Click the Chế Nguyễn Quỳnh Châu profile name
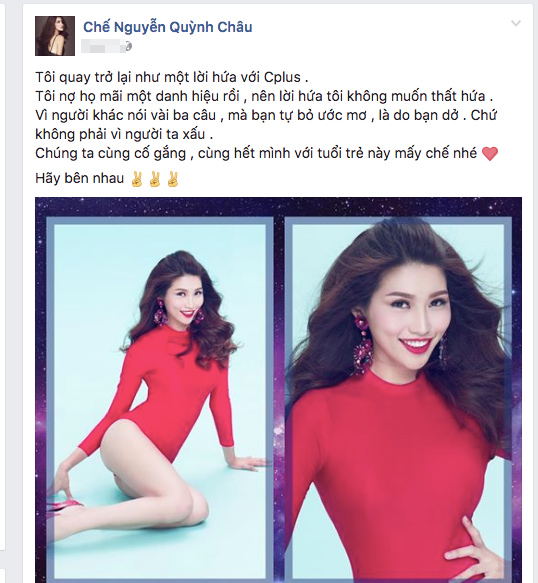538x583 pixels. point(168,27)
